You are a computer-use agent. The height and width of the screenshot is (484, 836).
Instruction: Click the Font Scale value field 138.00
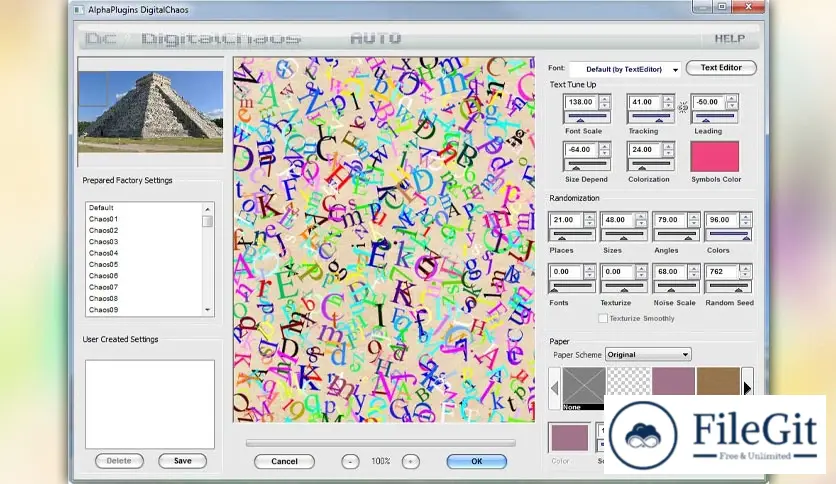coord(582,102)
